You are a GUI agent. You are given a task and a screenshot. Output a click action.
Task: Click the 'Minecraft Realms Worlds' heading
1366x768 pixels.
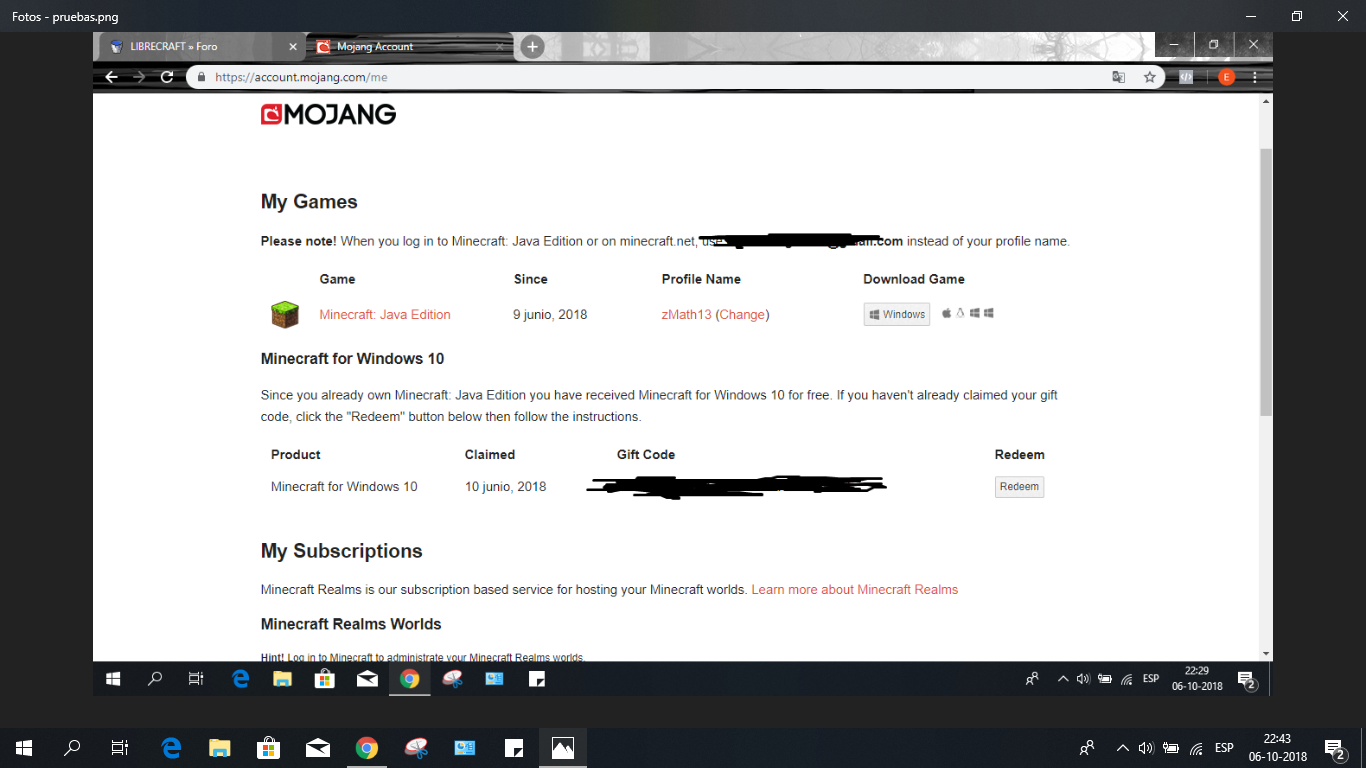[351, 624]
